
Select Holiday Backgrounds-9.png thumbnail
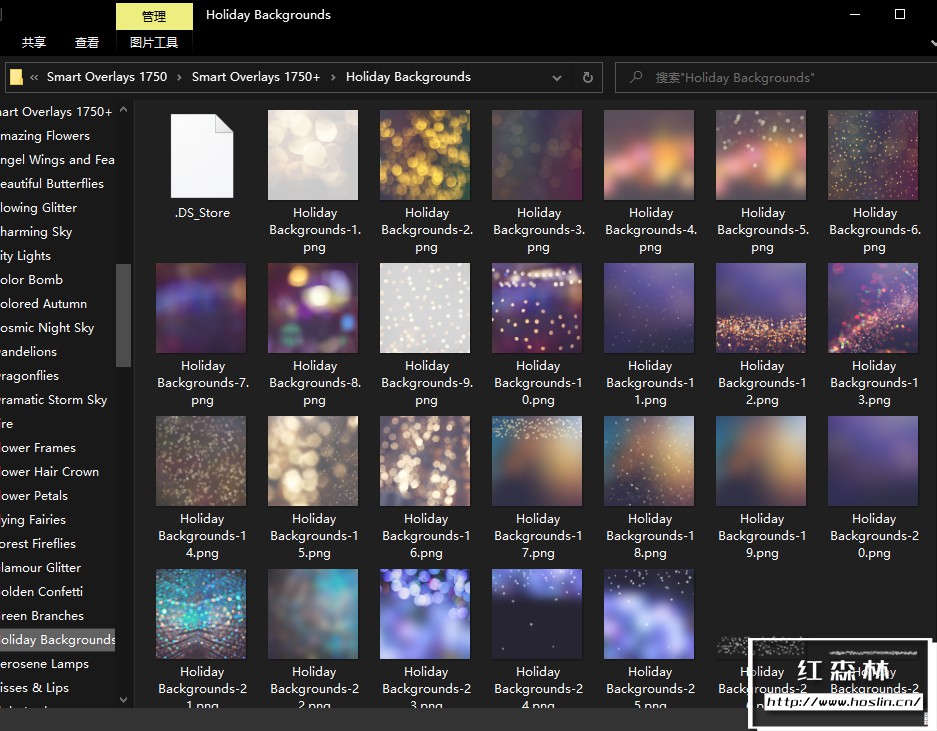pos(426,308)
